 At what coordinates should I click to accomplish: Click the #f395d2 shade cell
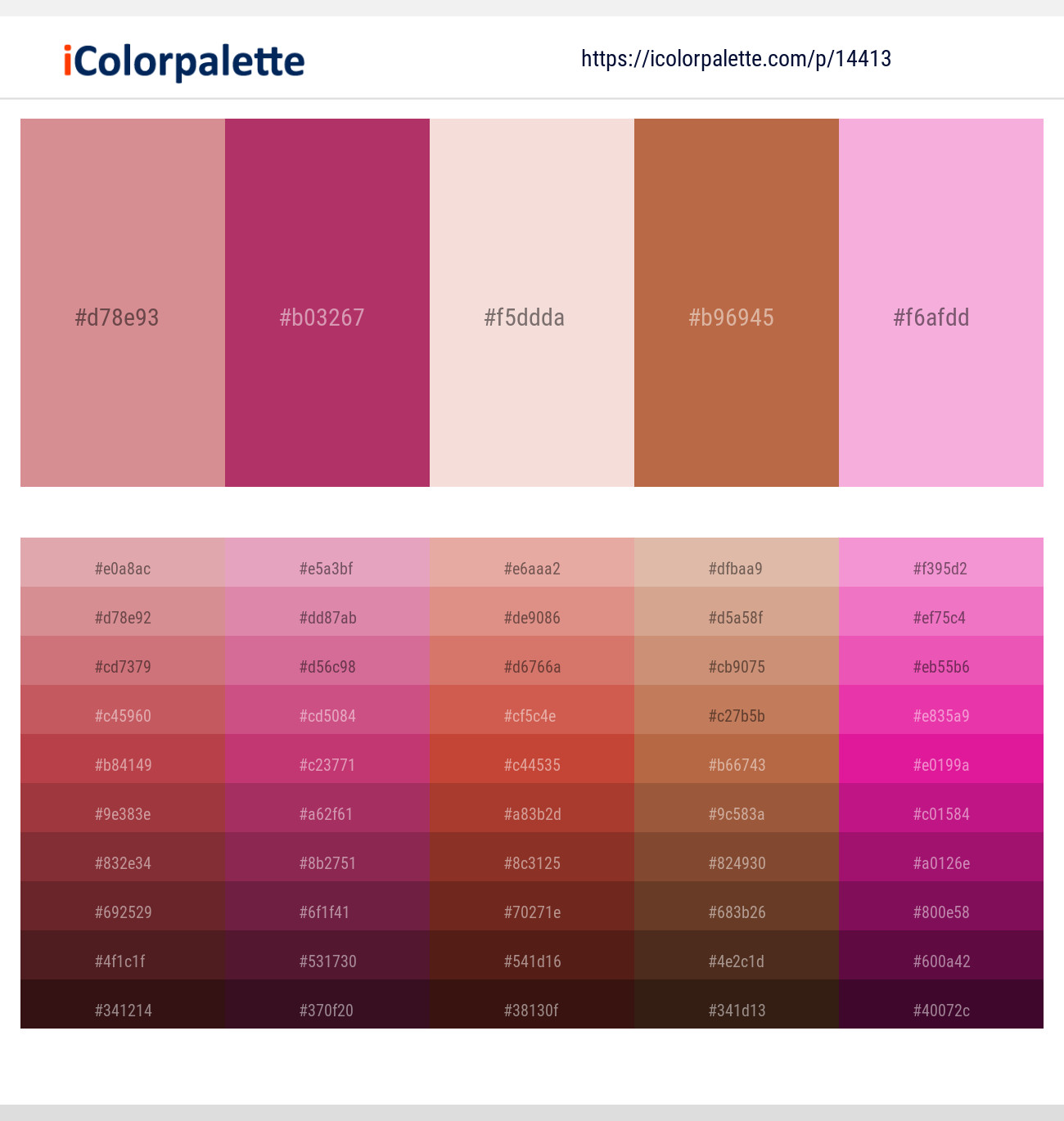[940, 568]
